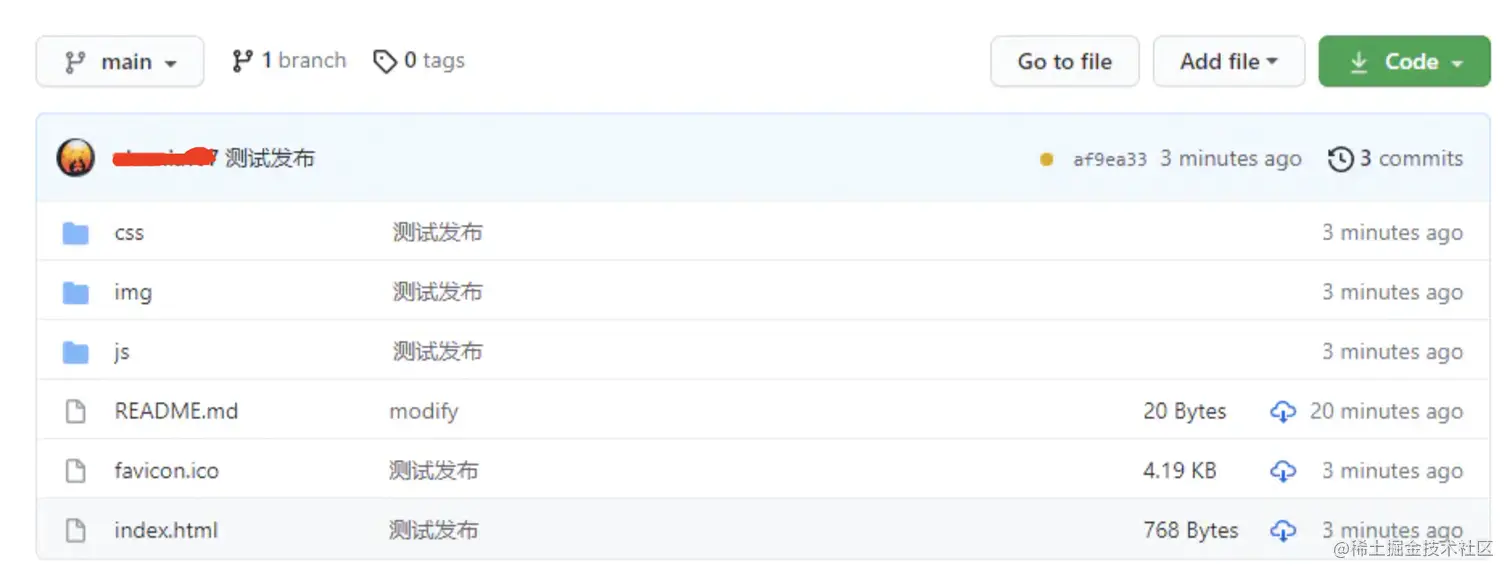
Task: Open the main branch dropdown
Action: (x=120, y=62)
